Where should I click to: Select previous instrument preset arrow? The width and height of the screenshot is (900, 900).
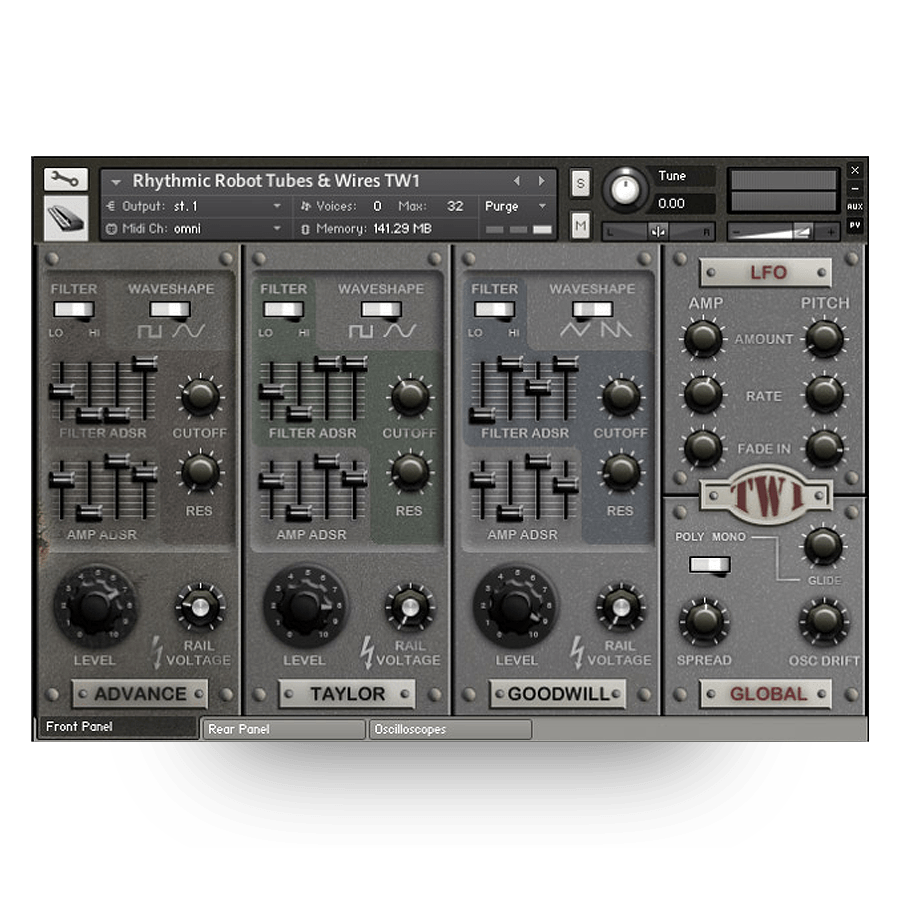517,181
